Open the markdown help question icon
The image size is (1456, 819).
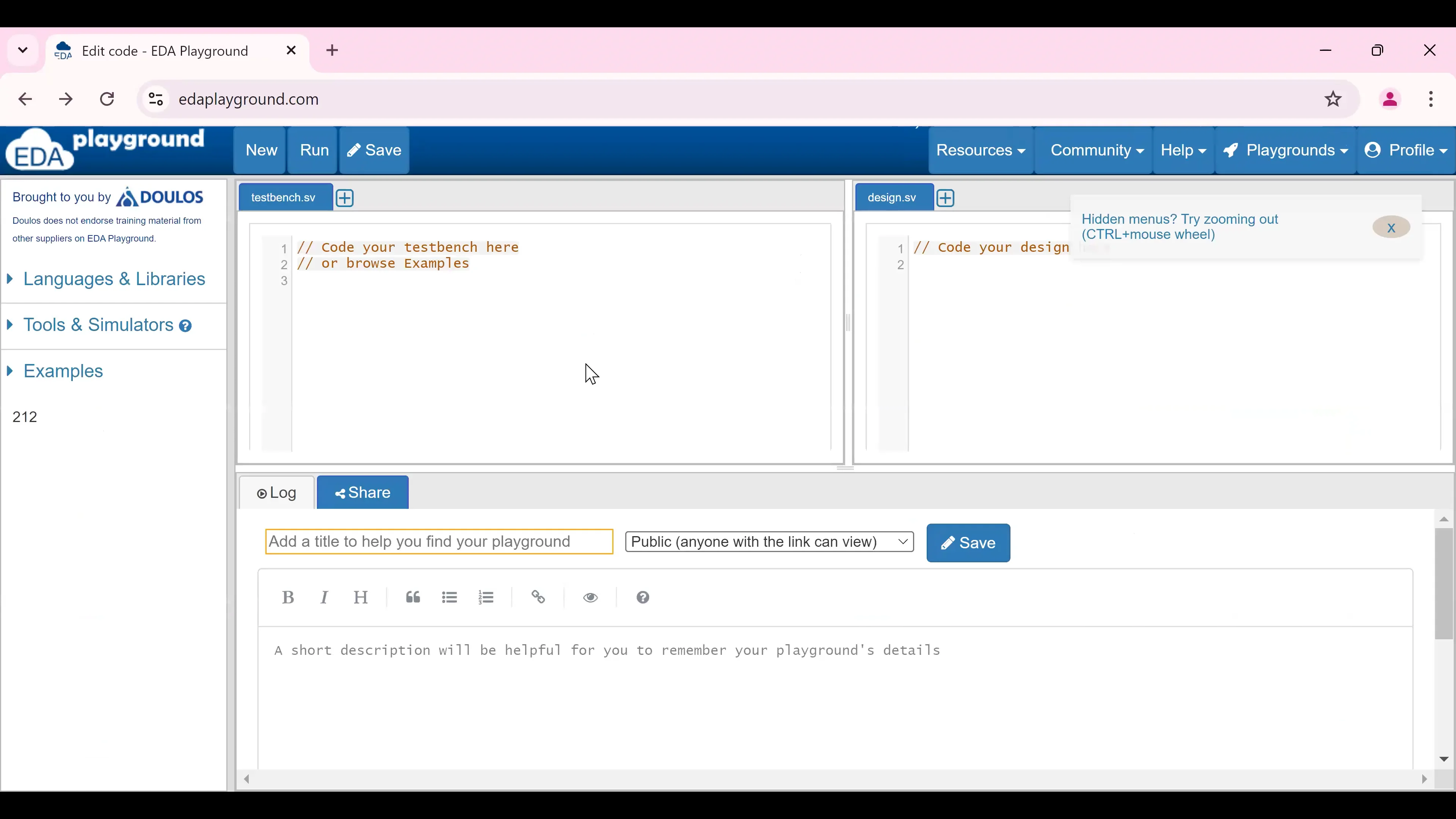click(x=643, y=598)
